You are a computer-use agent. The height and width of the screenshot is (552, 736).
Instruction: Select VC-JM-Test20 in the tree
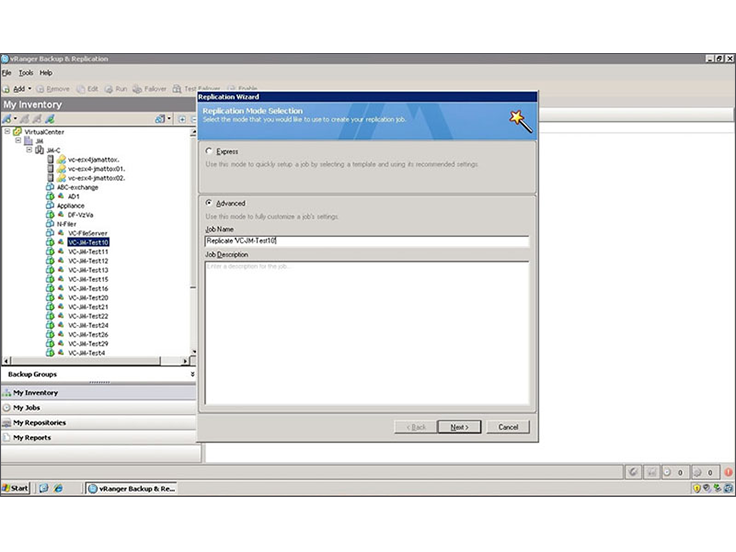click(x=88, y=298)
